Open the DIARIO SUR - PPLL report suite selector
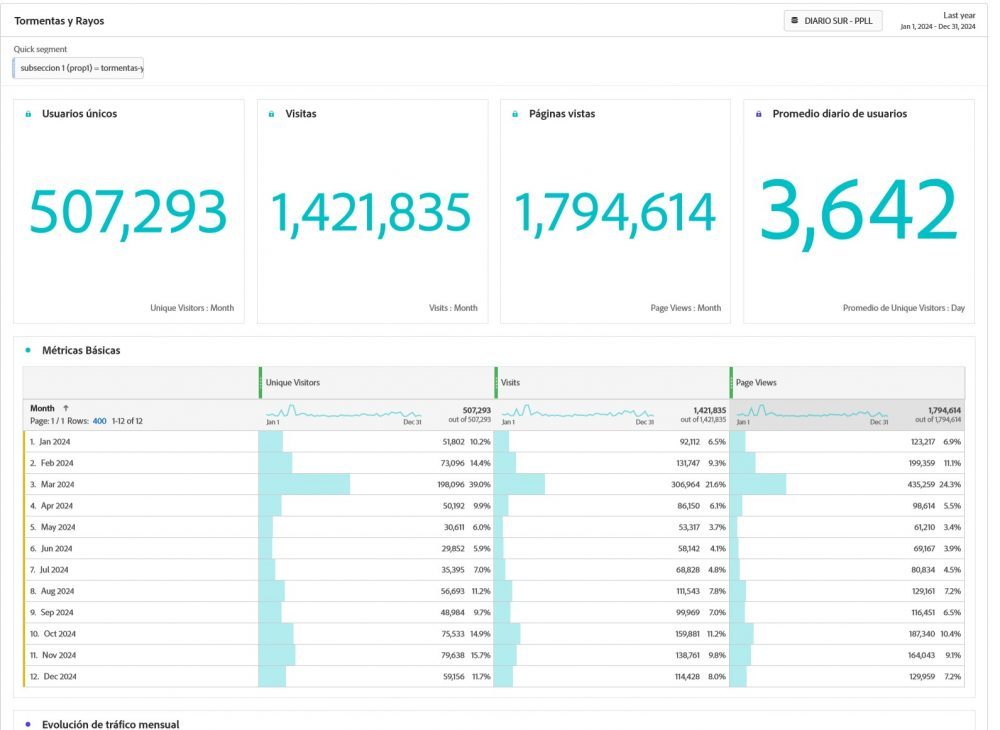Image resolution: width=1000 pixels, height=730 pixels. [x=833, y=20]
